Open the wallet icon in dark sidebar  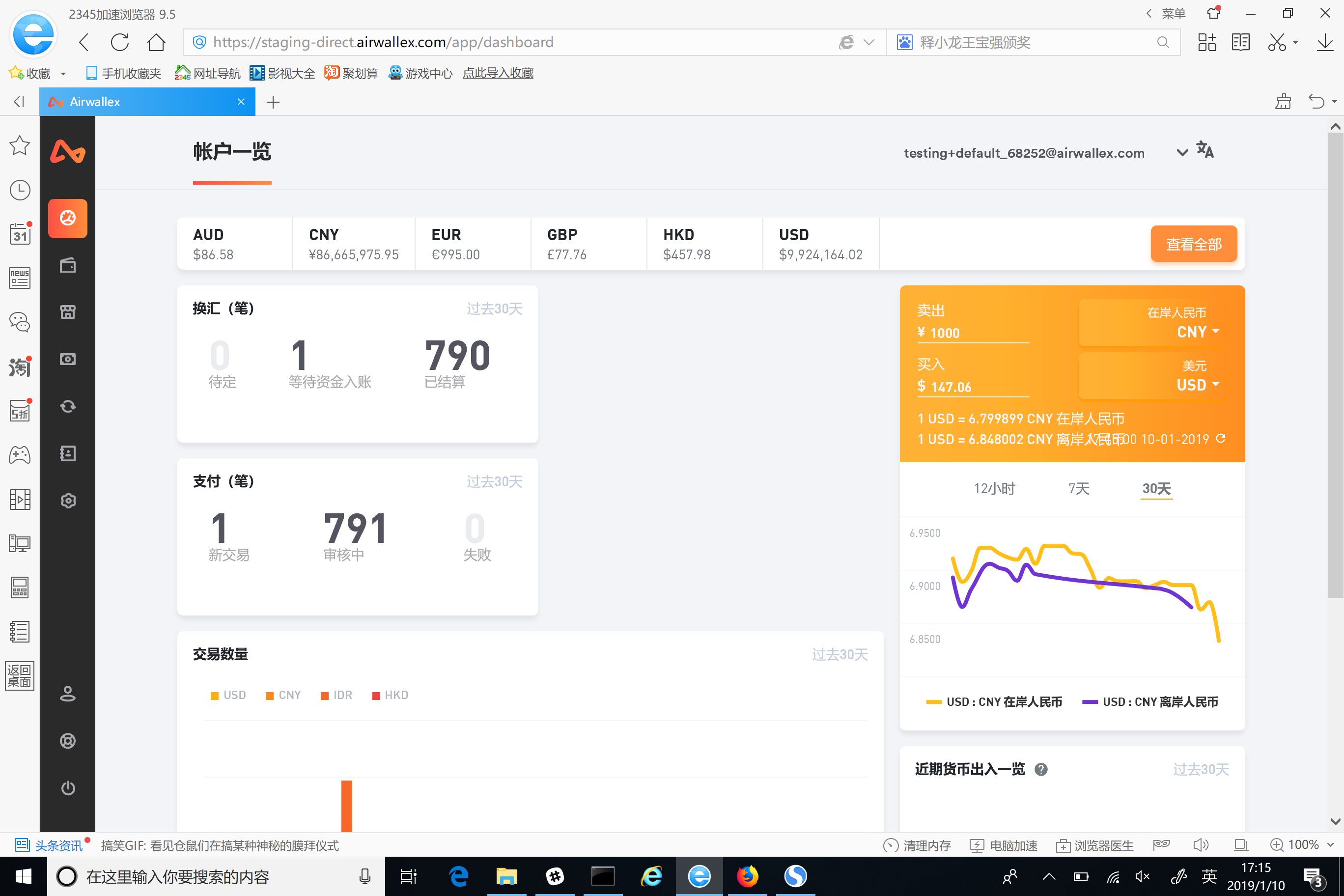67,265
